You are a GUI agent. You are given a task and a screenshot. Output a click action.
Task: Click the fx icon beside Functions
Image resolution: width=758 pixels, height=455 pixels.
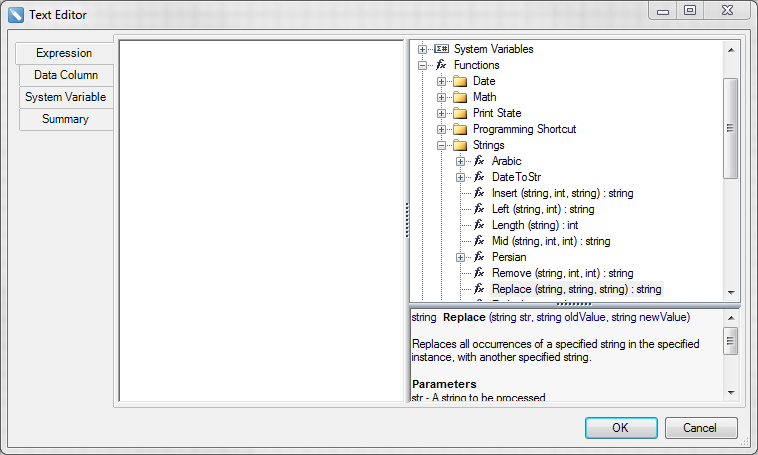click(x=441, y=65)
